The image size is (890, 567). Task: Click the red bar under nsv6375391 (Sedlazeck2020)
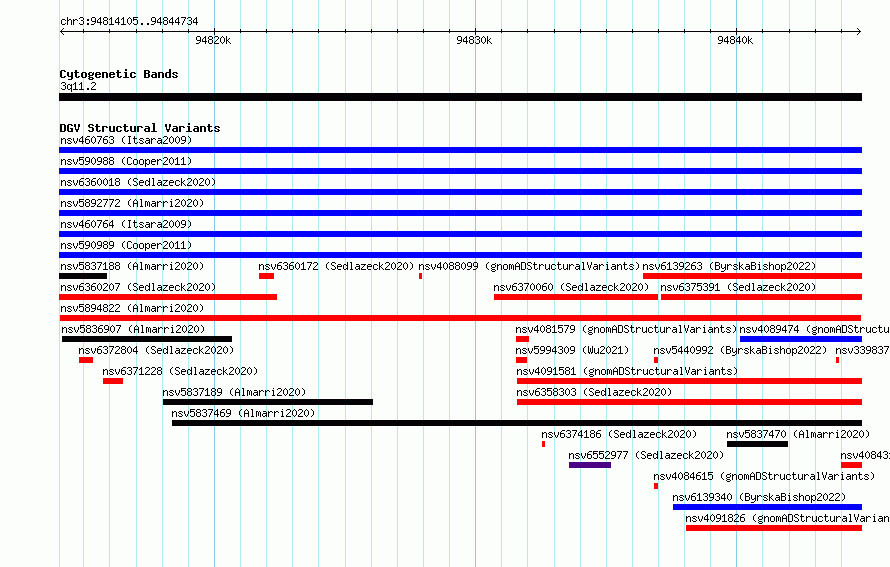click(761, 297)
